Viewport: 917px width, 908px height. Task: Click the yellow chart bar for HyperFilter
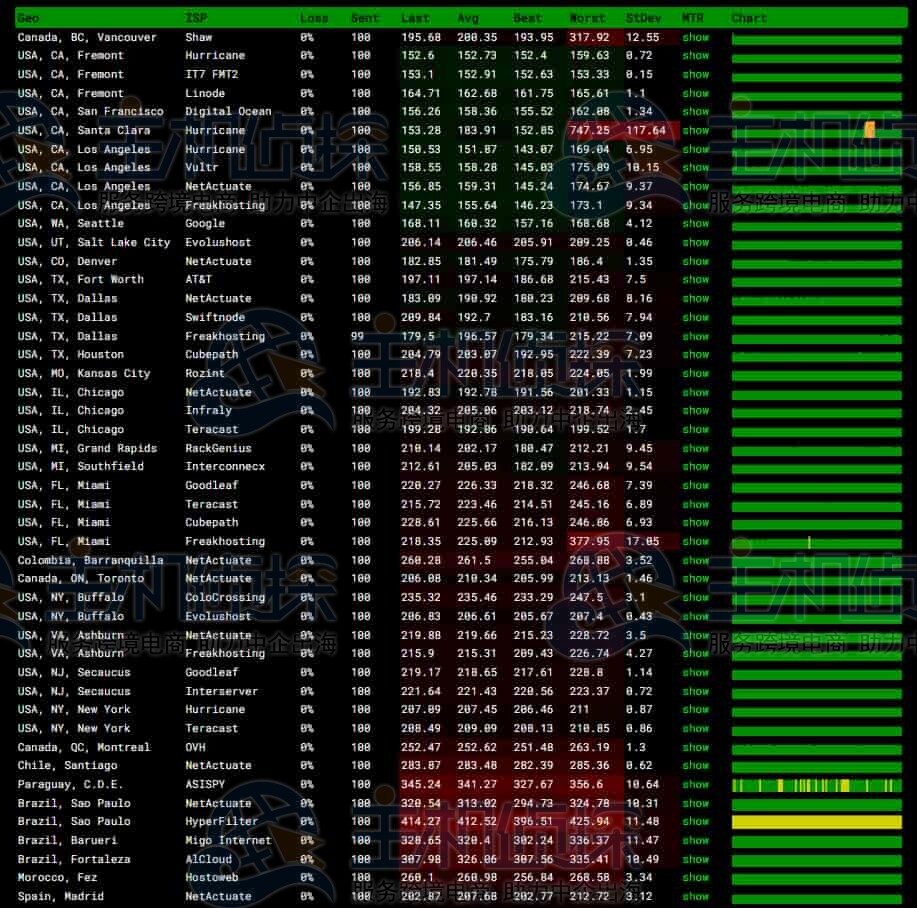tap(816, 822)
